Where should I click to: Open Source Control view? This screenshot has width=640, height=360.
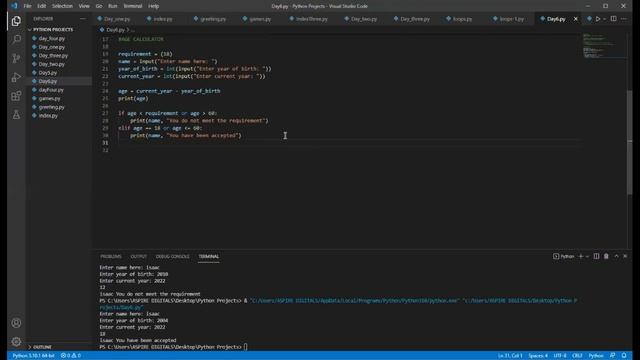[x=16, y=58]
